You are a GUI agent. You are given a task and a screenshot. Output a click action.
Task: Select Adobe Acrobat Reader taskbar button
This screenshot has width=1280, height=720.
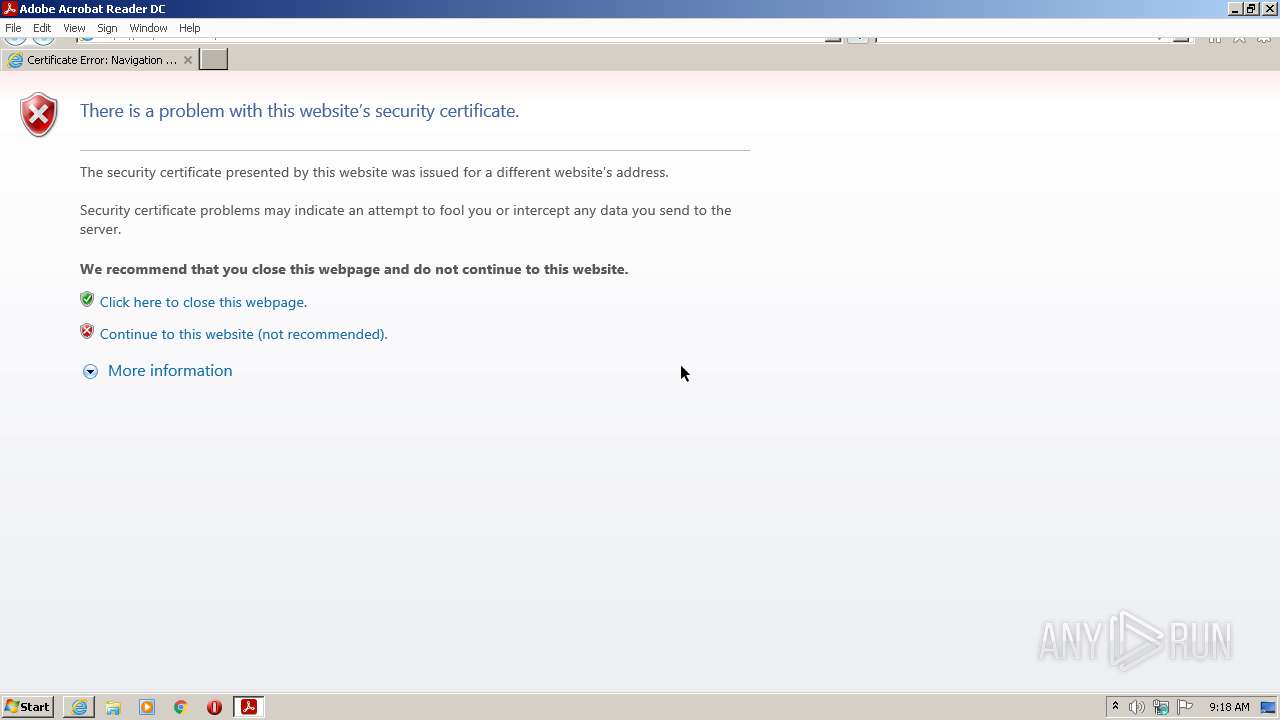click(x=248, y=707)
